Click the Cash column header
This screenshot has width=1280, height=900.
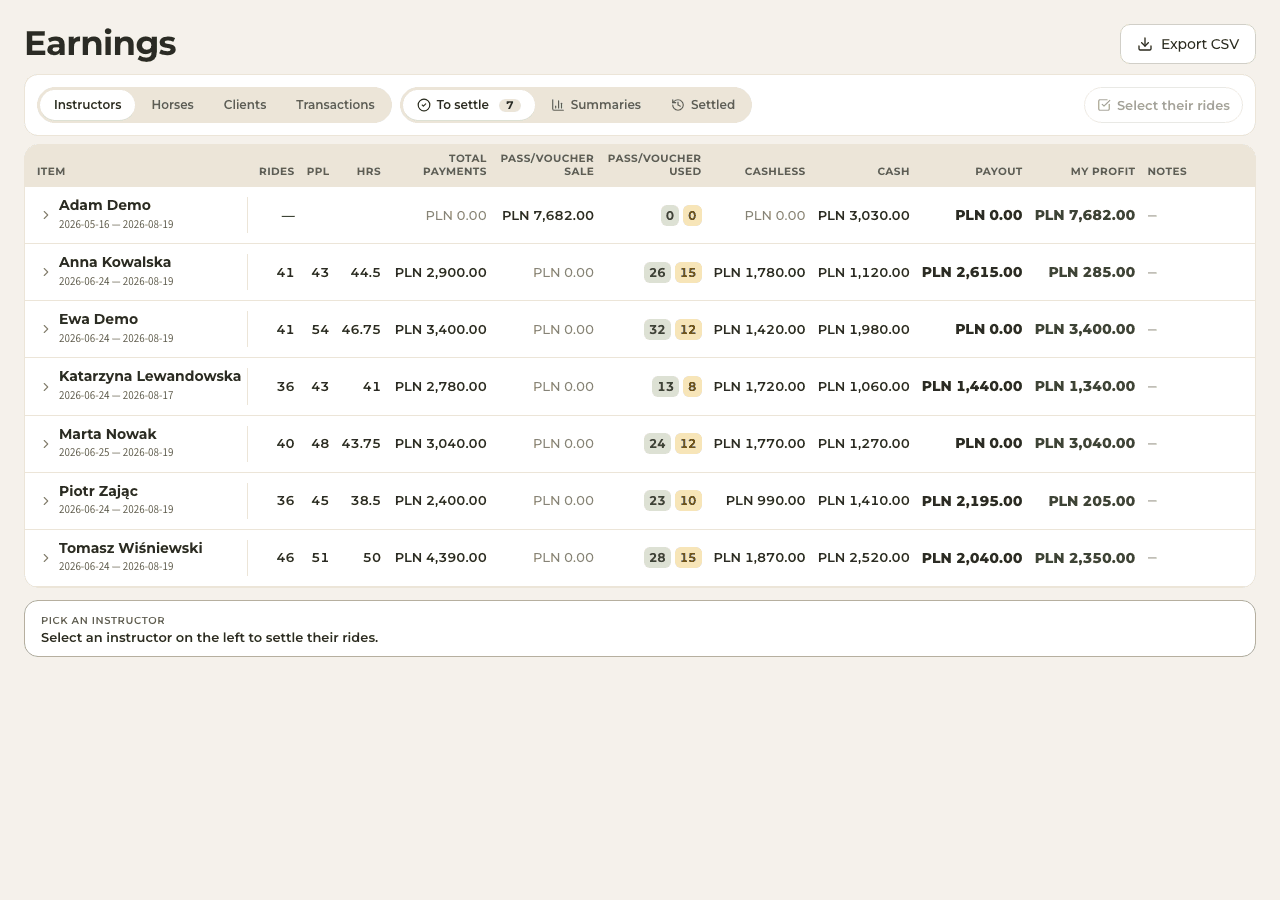click(894, 172)
